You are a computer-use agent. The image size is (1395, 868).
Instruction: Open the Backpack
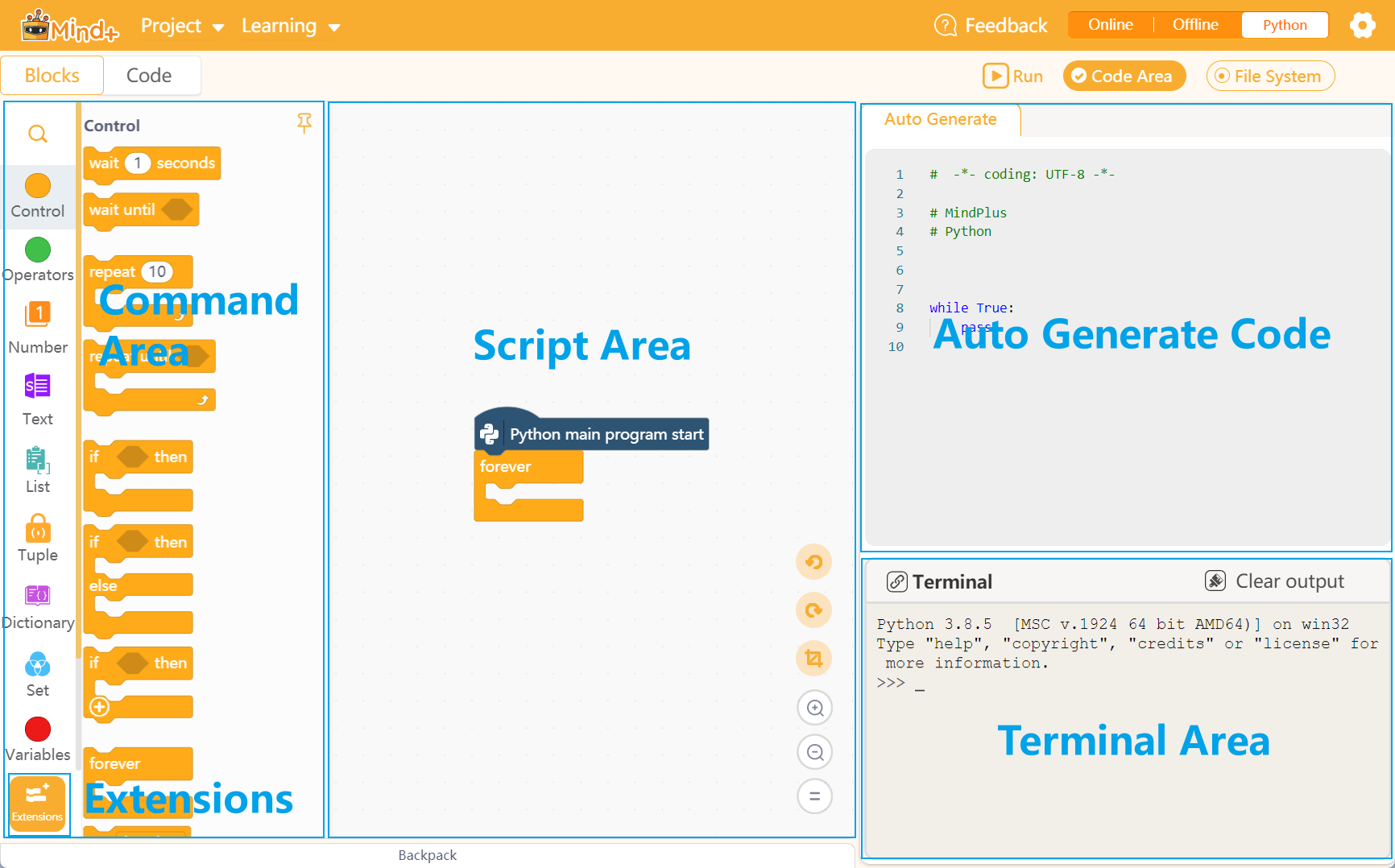point(427,855)
